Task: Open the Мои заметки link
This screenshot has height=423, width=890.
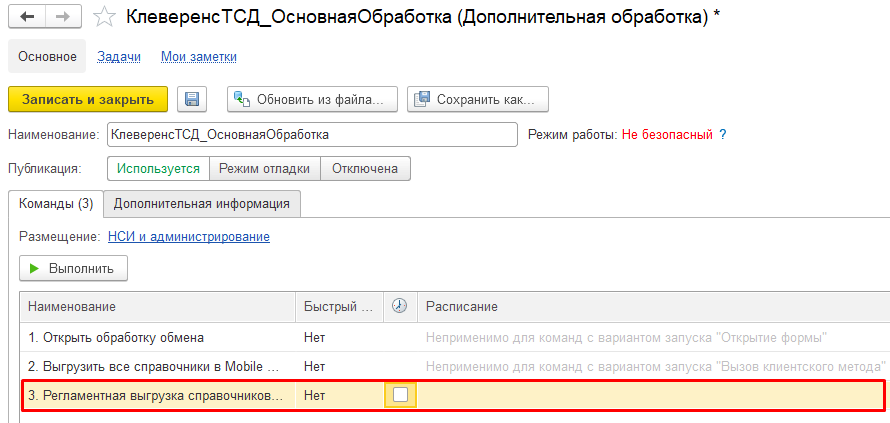Action: point(199,57)
